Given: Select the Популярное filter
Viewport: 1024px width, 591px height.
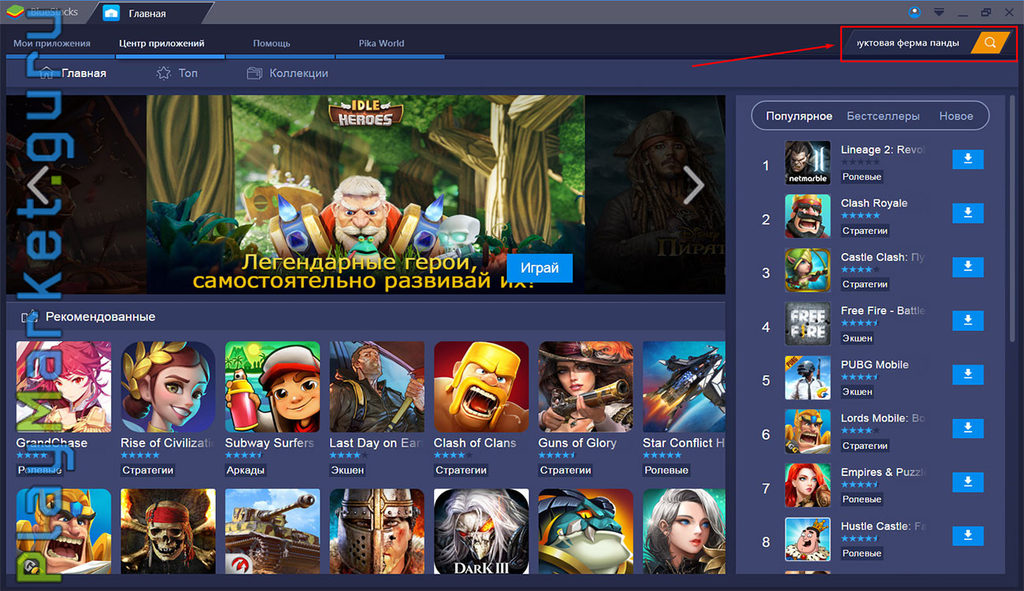Looking at the screenshot, I should pyautogui.click(x=799, y=116).
